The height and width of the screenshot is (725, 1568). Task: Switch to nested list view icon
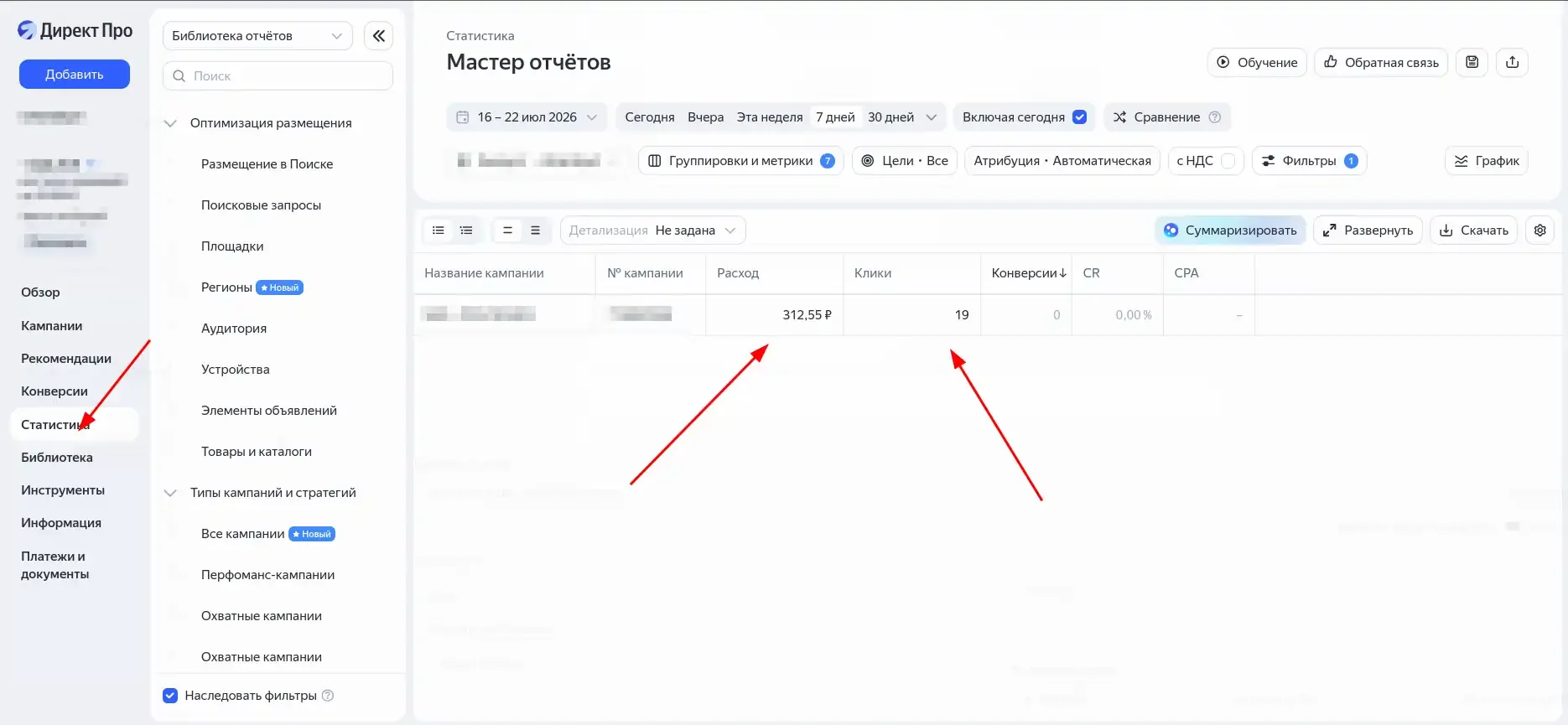click(467, 230)
